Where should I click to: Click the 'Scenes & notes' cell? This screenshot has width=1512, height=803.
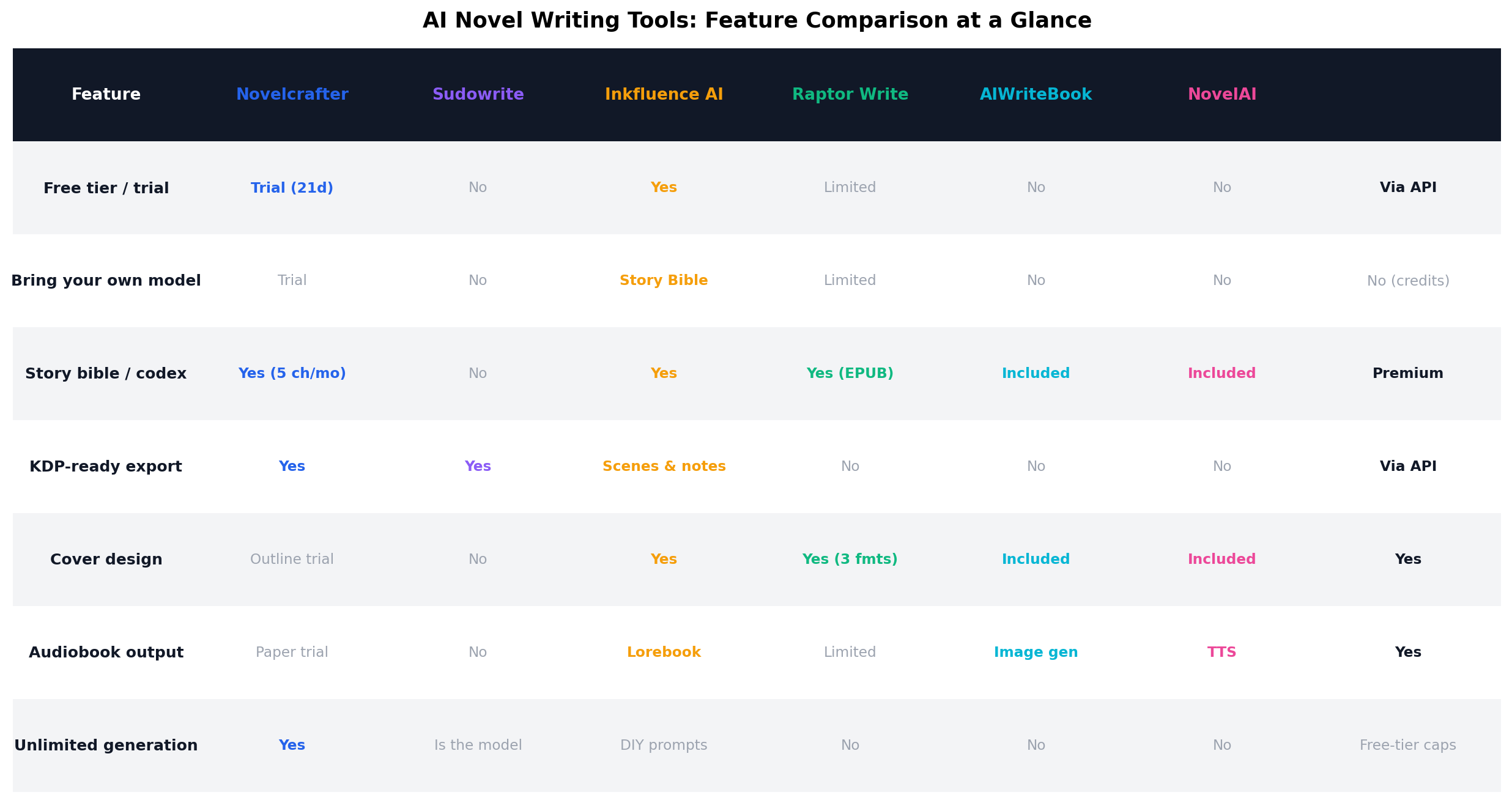664,467
